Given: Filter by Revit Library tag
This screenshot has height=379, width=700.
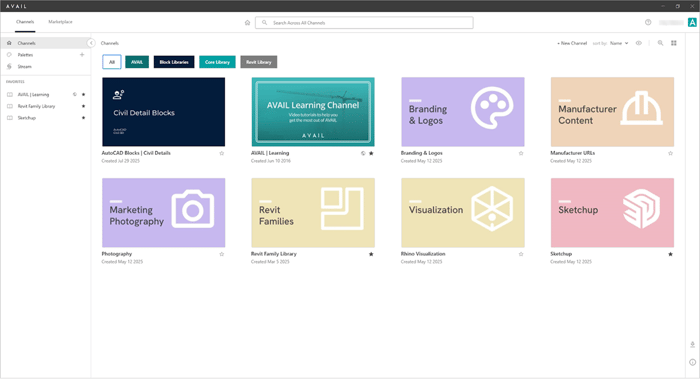Looking at the screenshot, I should click(x=259, y=62).
